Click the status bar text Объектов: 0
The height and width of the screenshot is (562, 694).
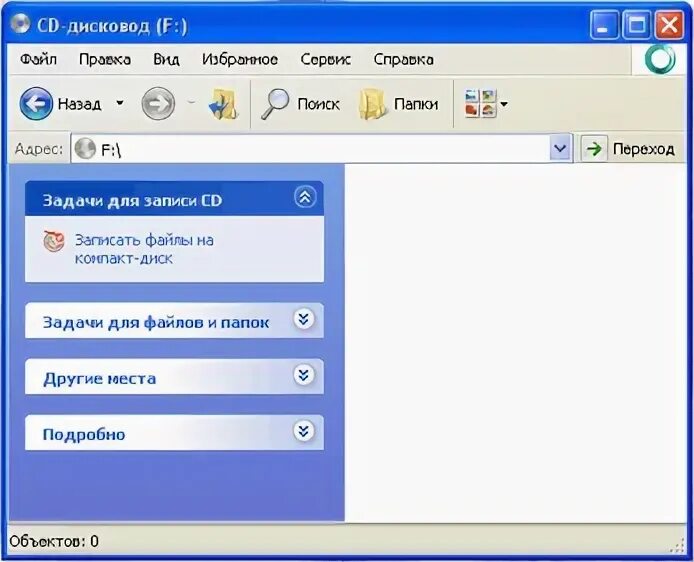point(54,541)
